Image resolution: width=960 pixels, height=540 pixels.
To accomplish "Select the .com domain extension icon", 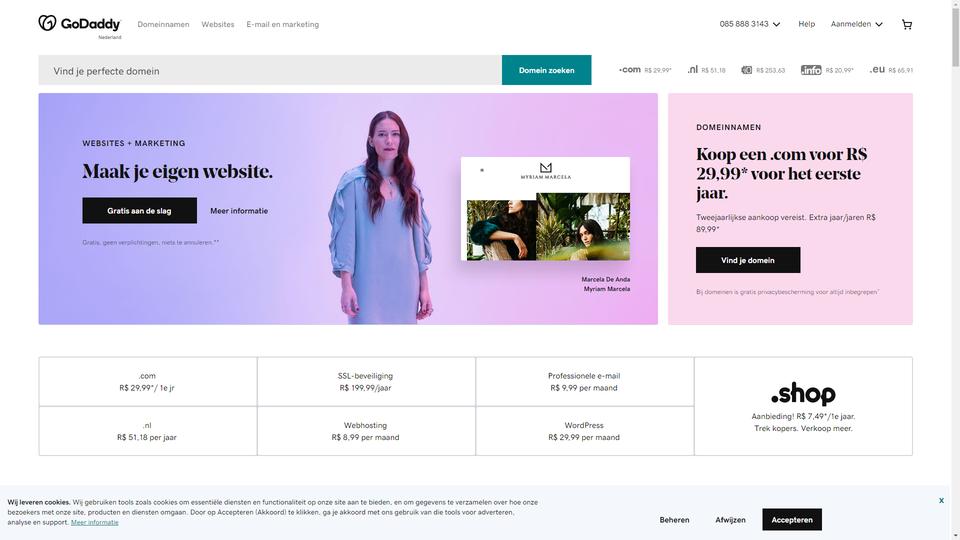I will pos(629,70).
